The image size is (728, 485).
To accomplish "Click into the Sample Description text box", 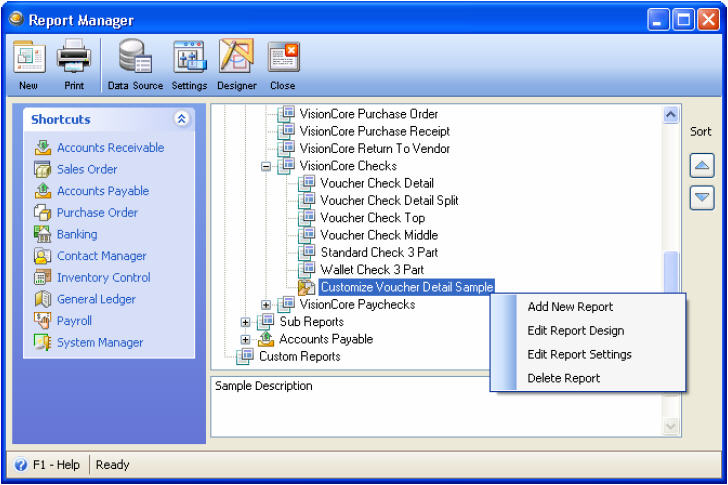I will (x=437, y=407).
